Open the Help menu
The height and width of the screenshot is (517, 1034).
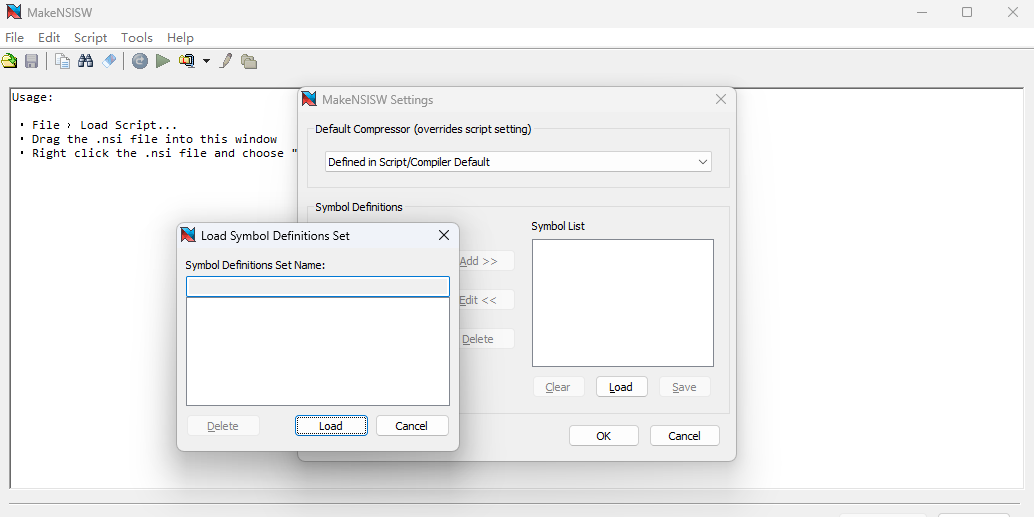pyautogui.click(x=180, y=37)
